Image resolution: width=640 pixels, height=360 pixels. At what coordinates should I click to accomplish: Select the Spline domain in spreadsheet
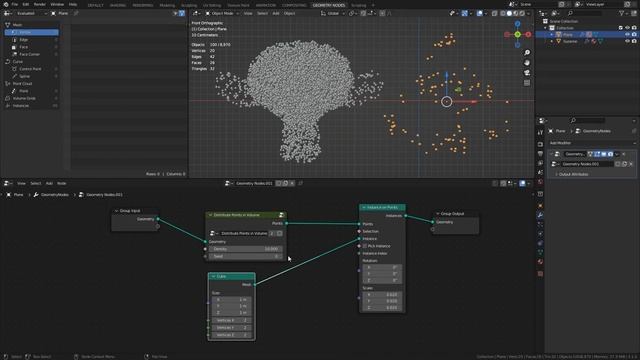[x=31, y=76]
